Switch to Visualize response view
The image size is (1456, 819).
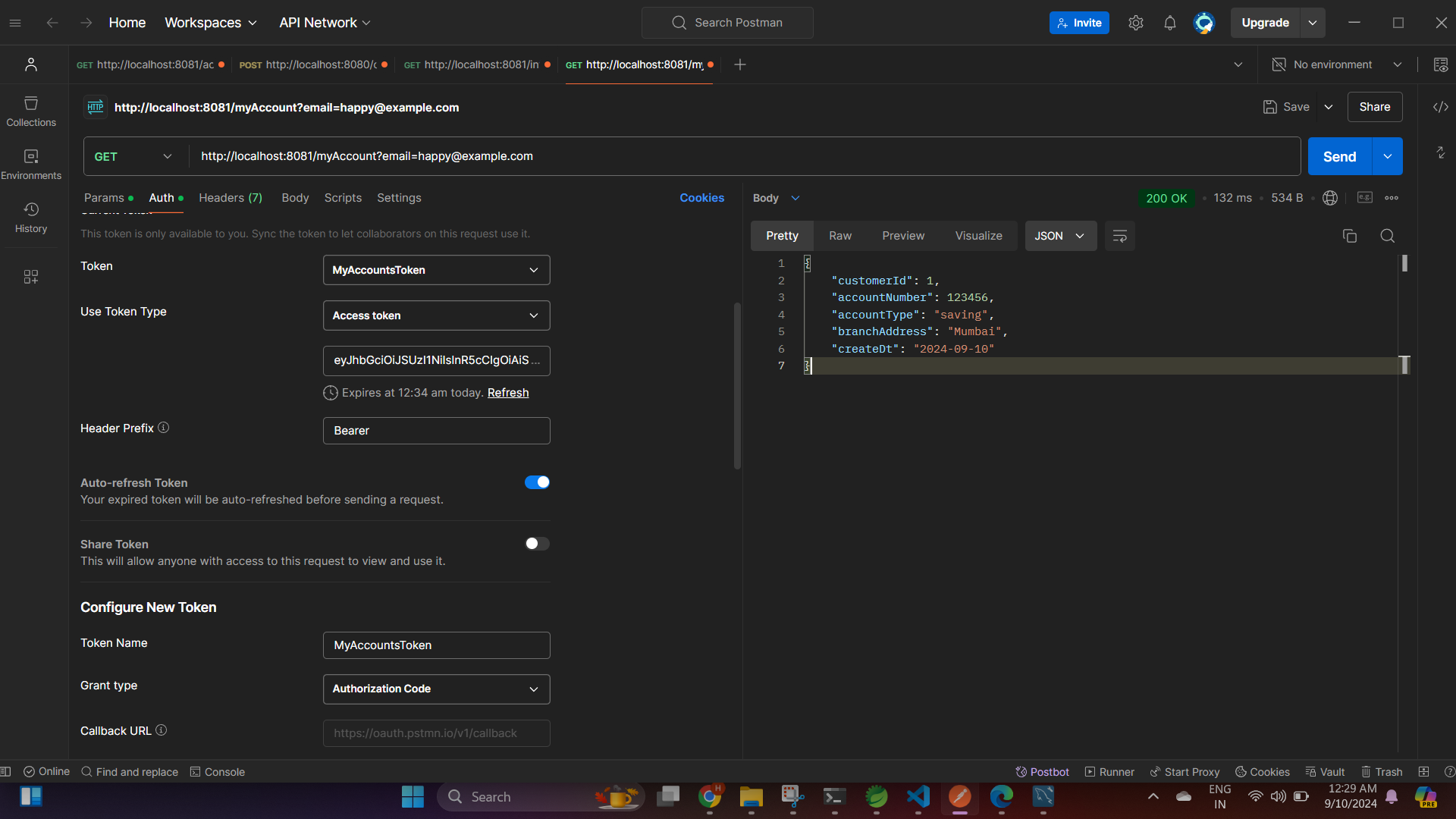(978, 236)
